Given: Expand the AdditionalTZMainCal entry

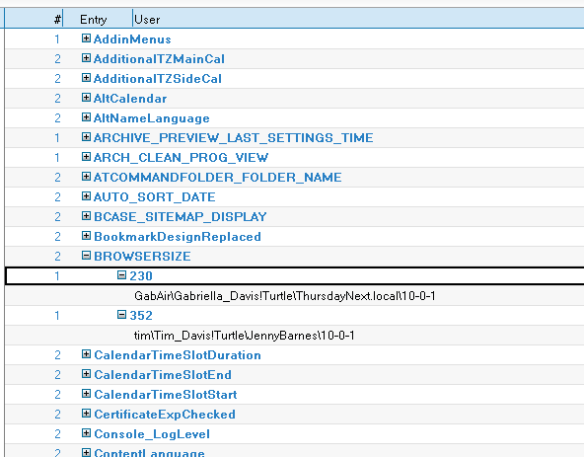Looking at the screenshot, I should [x=86, y=58].
